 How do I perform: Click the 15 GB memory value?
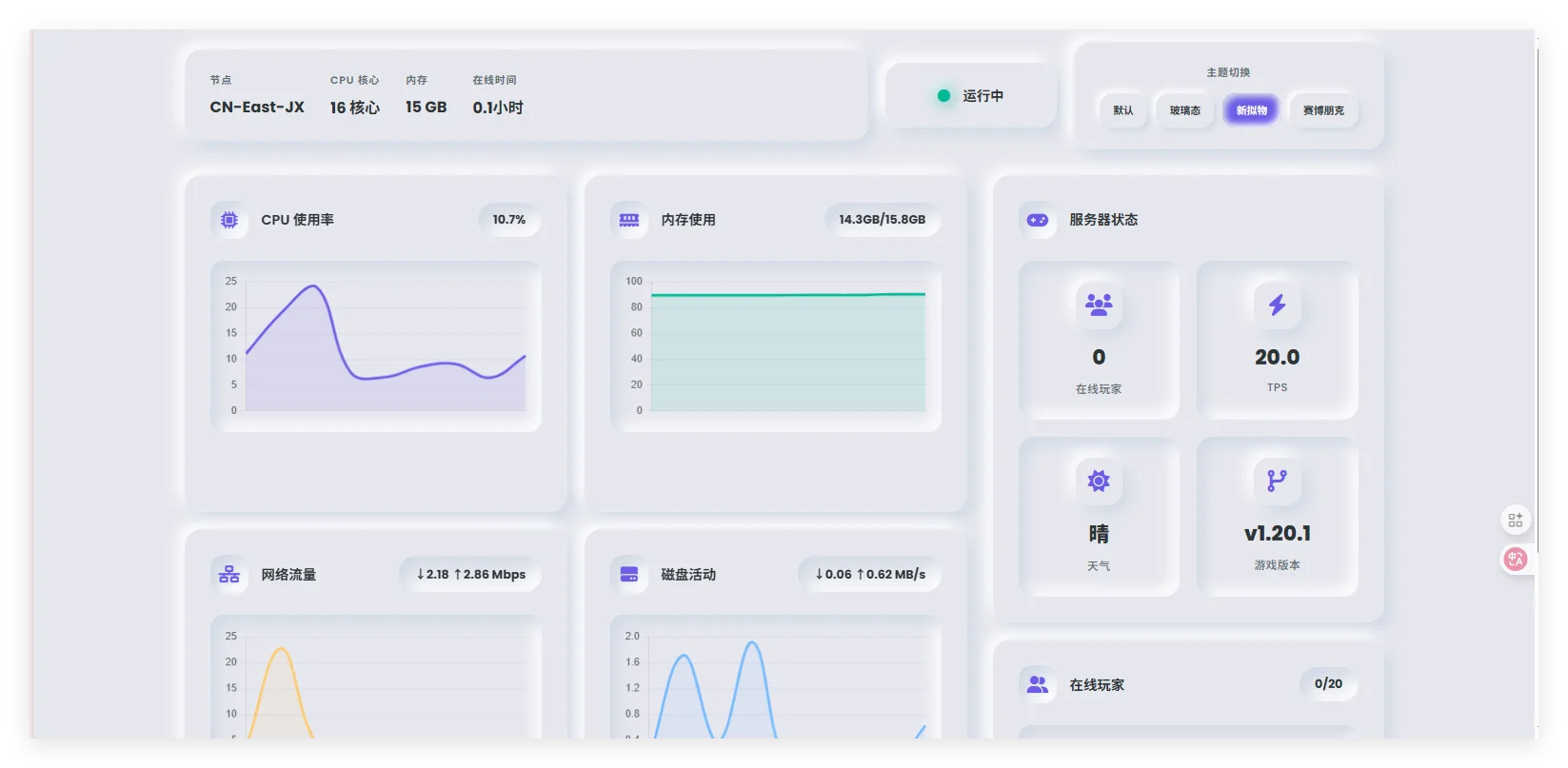coord(427,108)
